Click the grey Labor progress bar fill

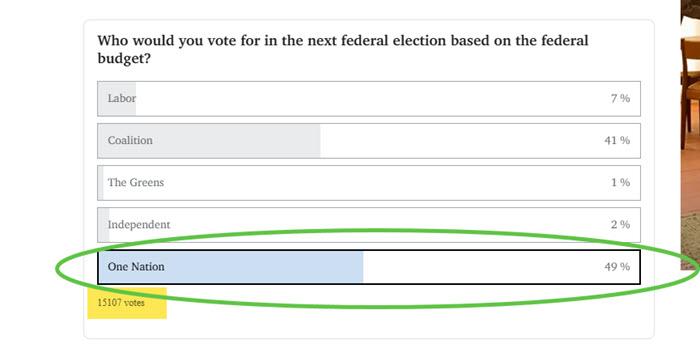coord(117,99)
